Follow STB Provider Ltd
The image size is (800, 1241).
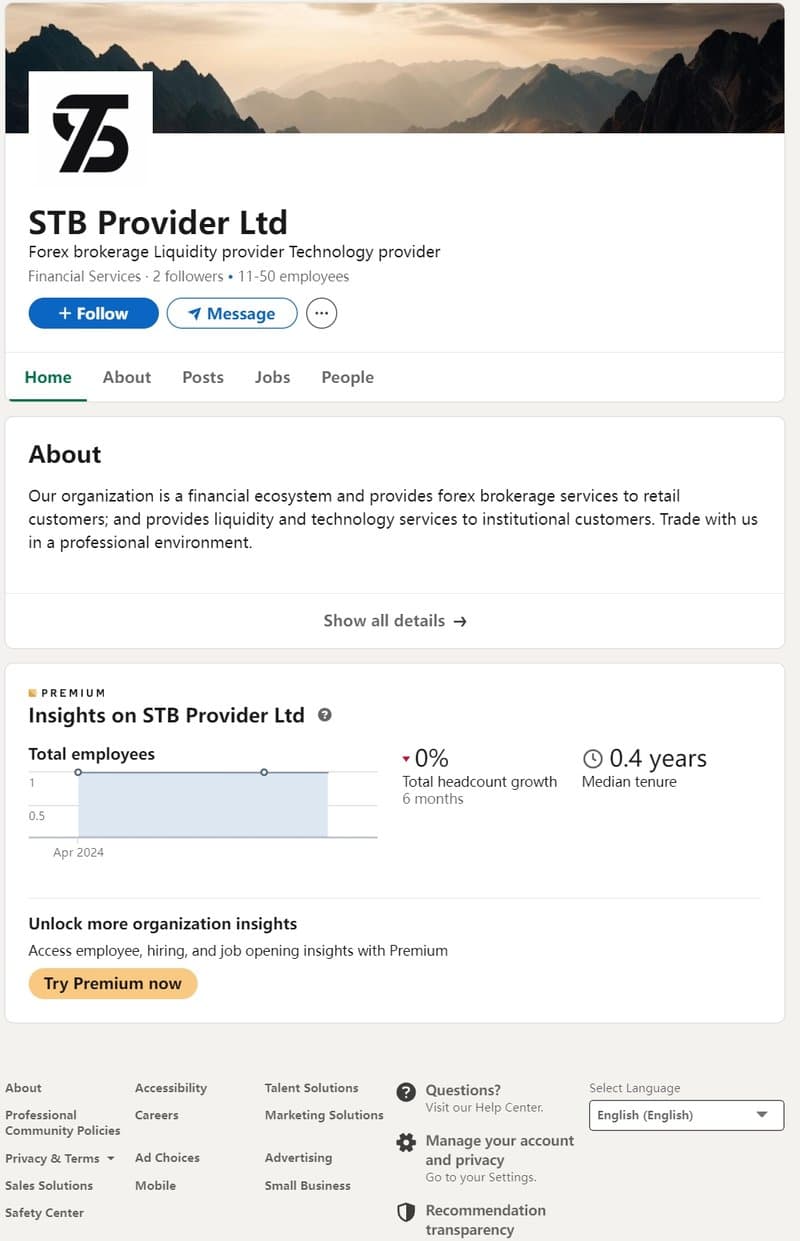(x=93, y=313)
